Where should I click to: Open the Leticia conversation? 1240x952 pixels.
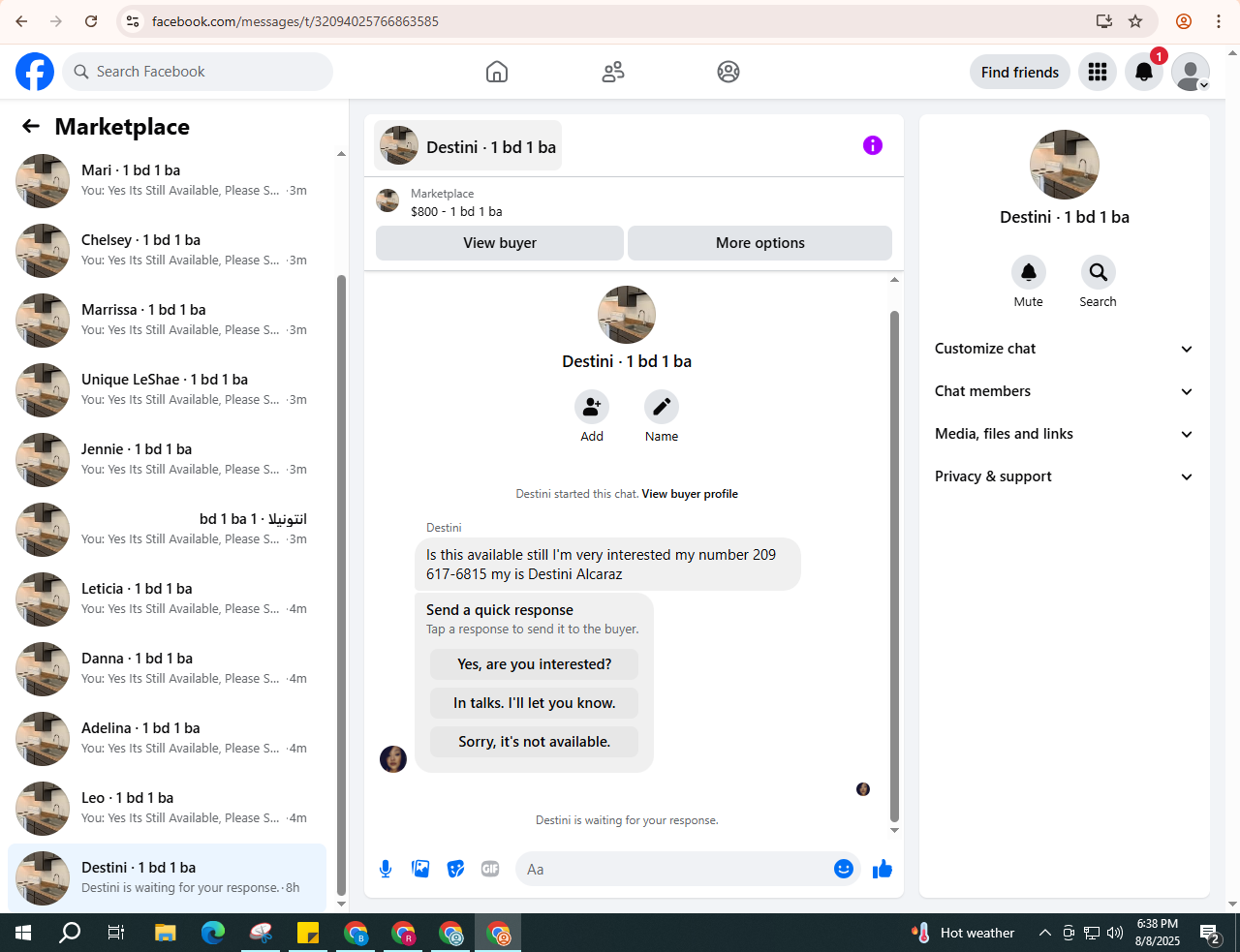tap(167, 599)
